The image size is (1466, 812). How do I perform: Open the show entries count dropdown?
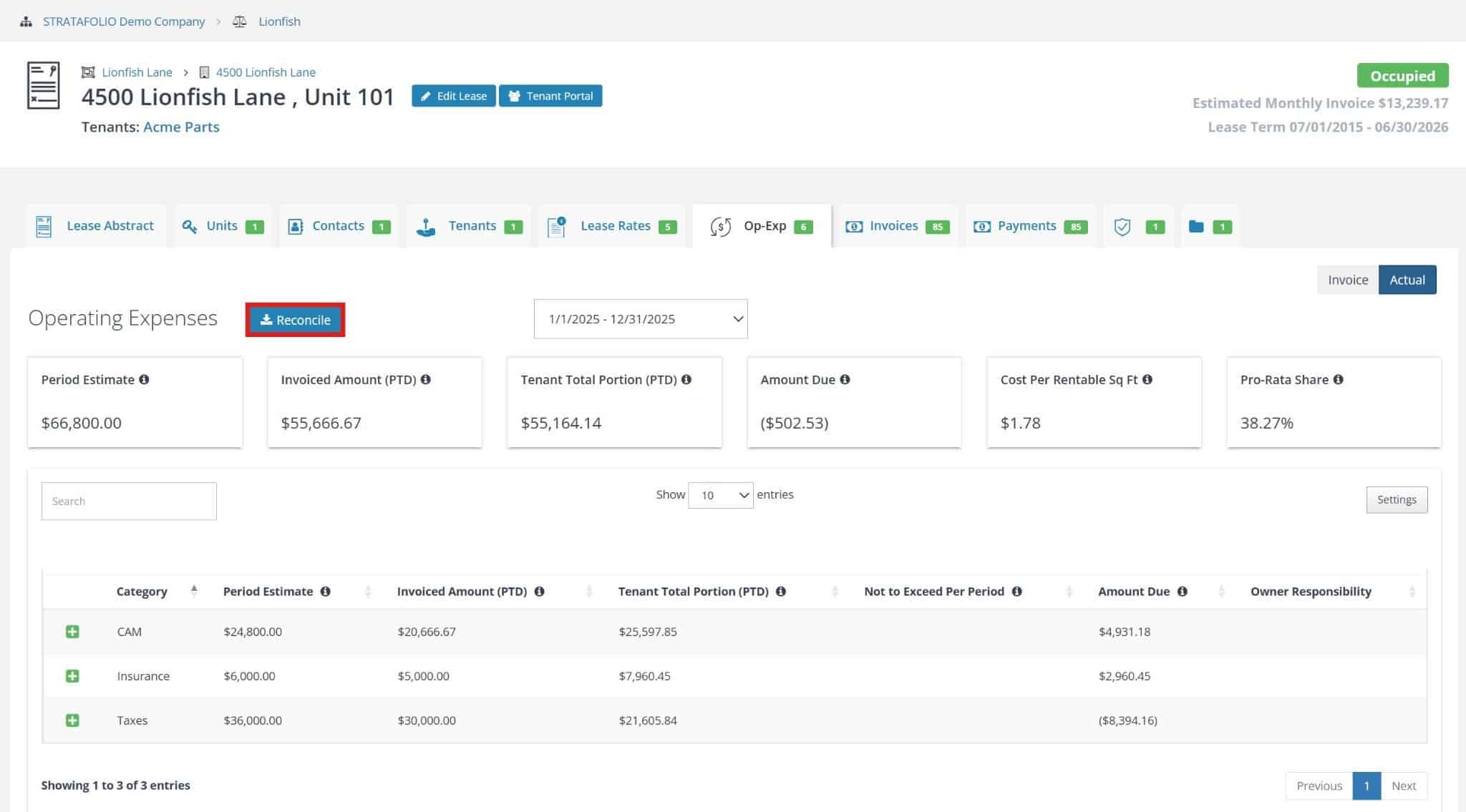[x=720, y=495]
